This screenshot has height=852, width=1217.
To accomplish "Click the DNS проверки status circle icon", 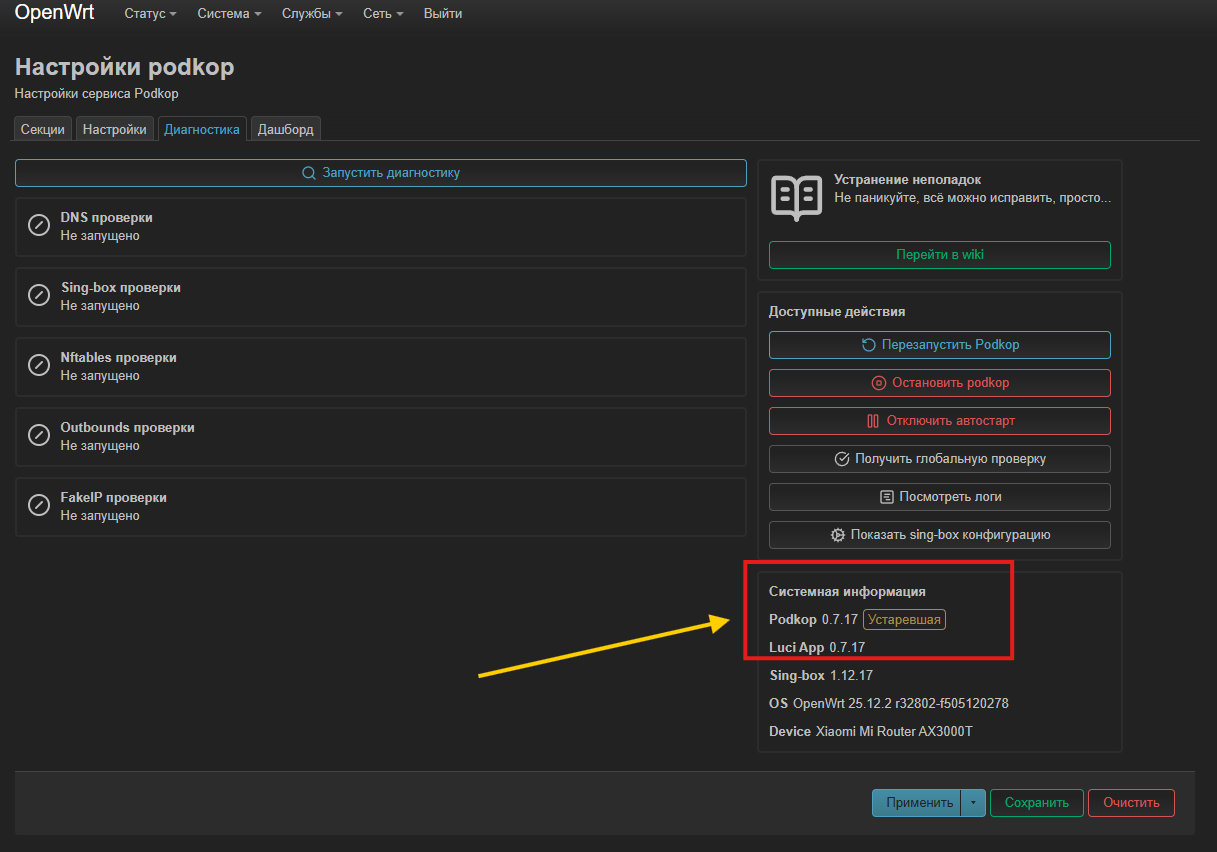I will click(x=39, y=226).
